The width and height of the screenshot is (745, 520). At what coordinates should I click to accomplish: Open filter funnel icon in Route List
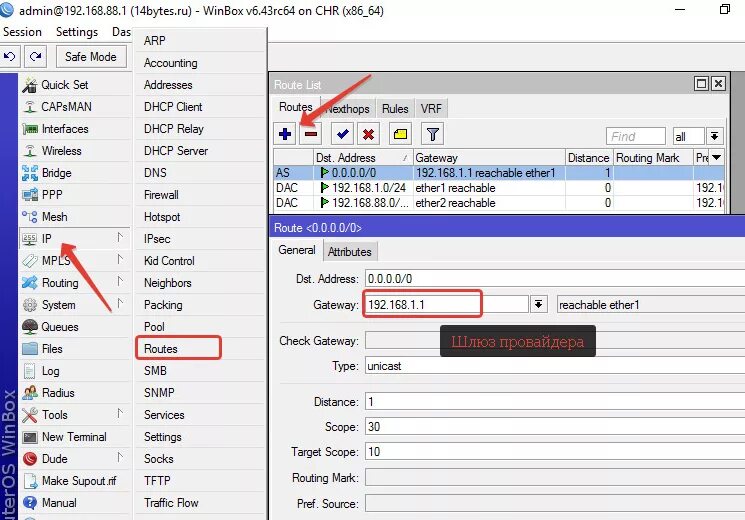point(432,134)
